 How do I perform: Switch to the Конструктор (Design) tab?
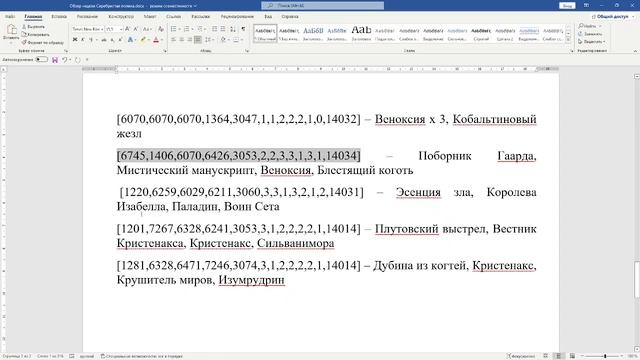121,17
